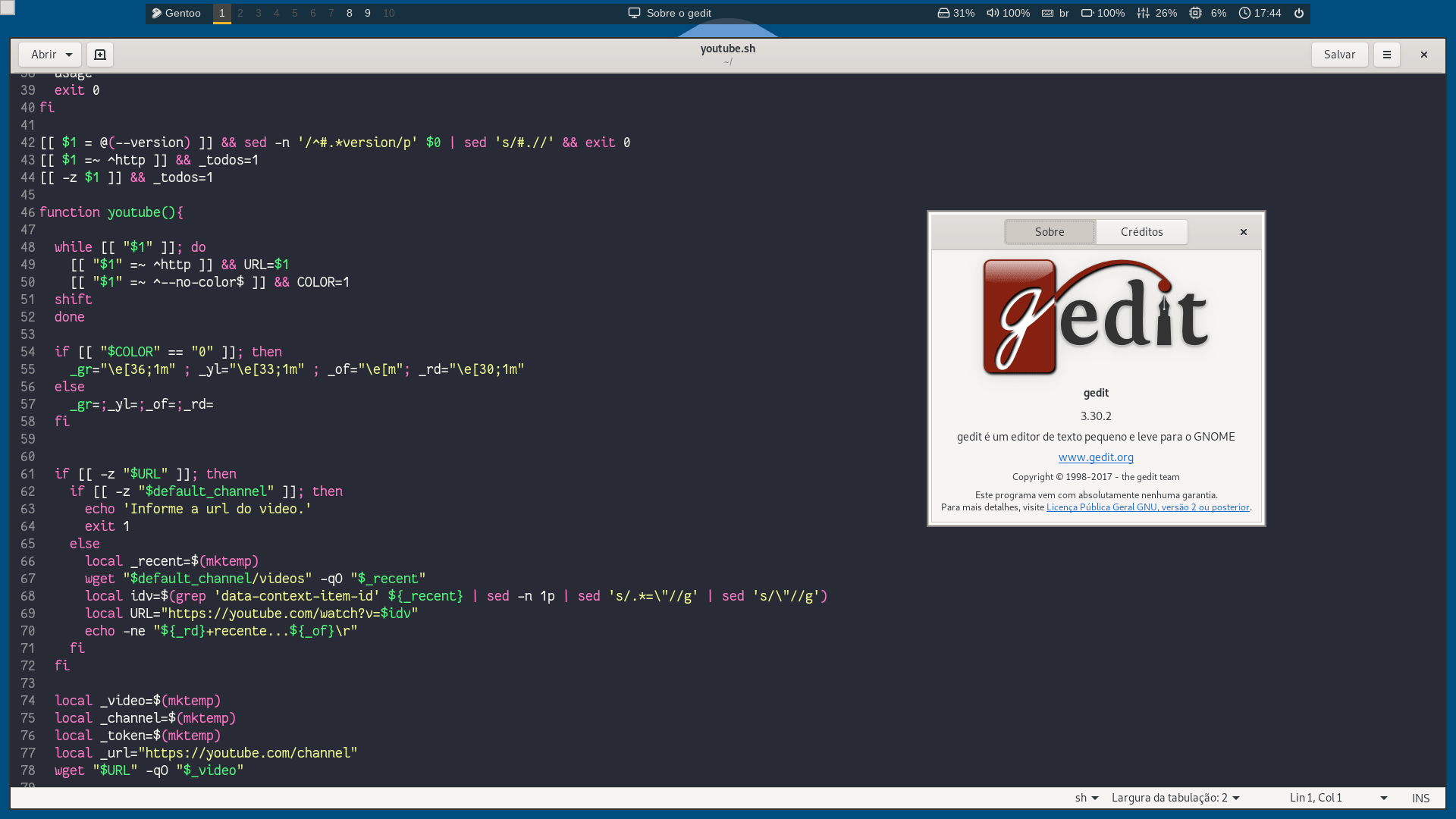Screen dimensions: 1456x819
Task: Expand the tab width dropdown menu
Action: (1176, 797)
